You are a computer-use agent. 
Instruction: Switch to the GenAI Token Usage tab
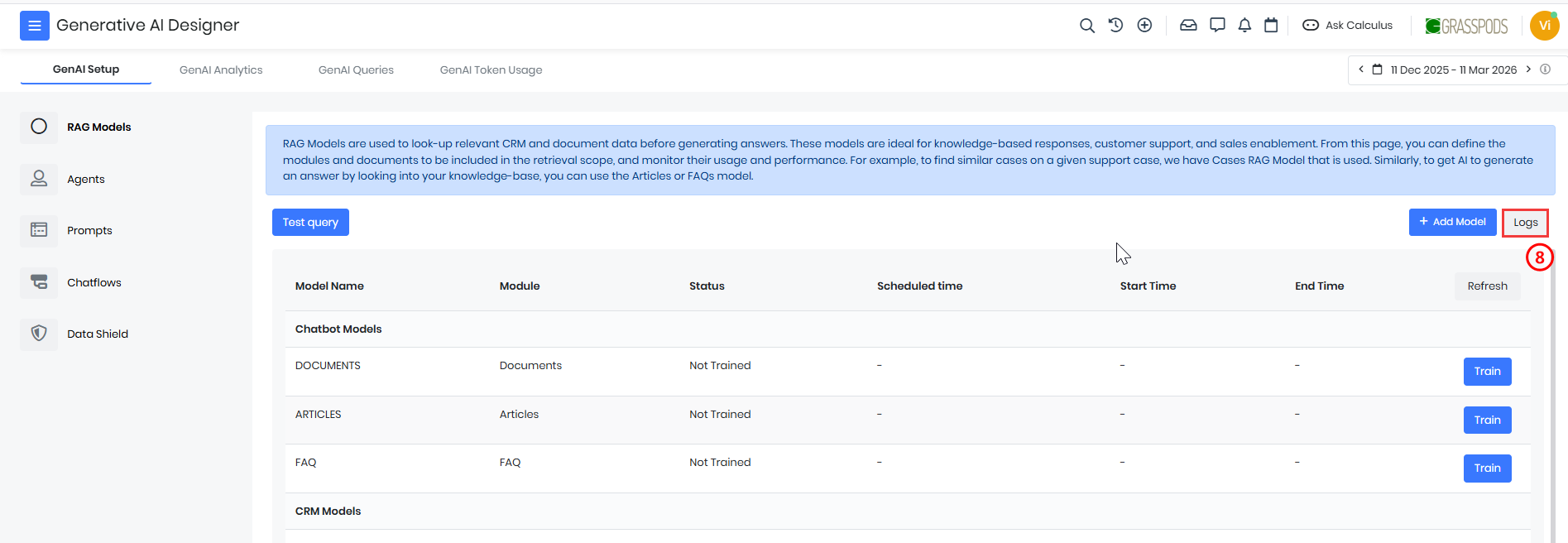tap(491, 70)
